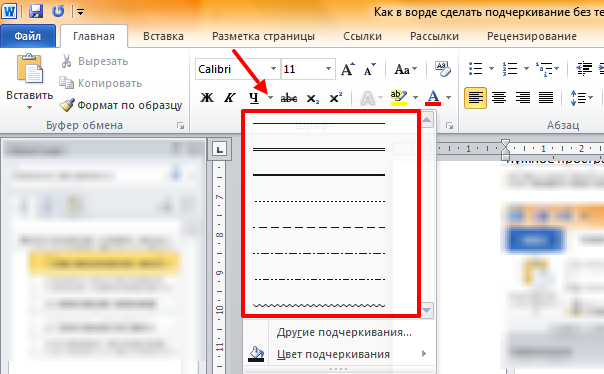Screen dimensions: 604x374
Task: Click the multilevel list icon
Action: pyautogui.click(x=544, y=69)
